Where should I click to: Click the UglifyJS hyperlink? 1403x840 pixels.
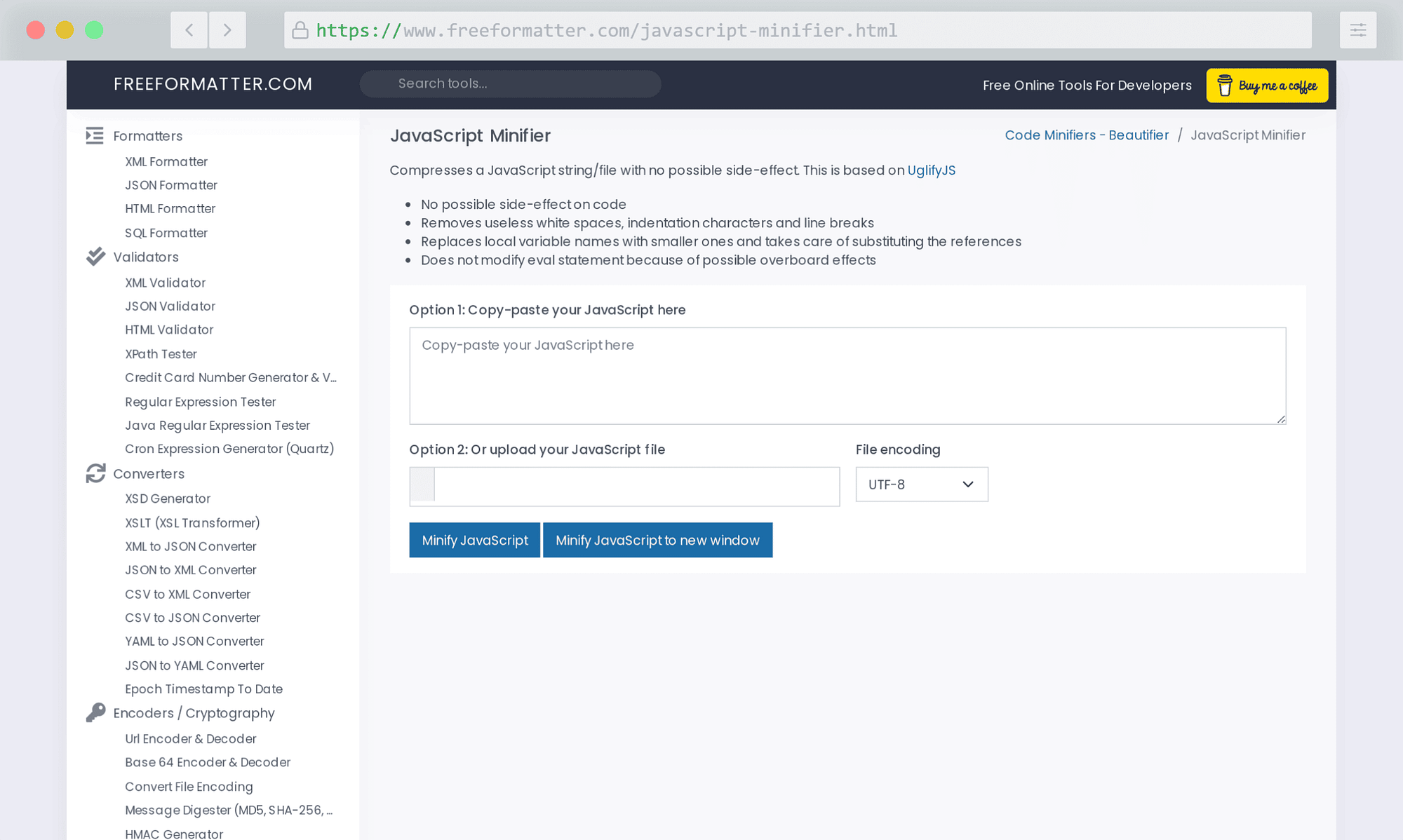click(x=930, y=170)
